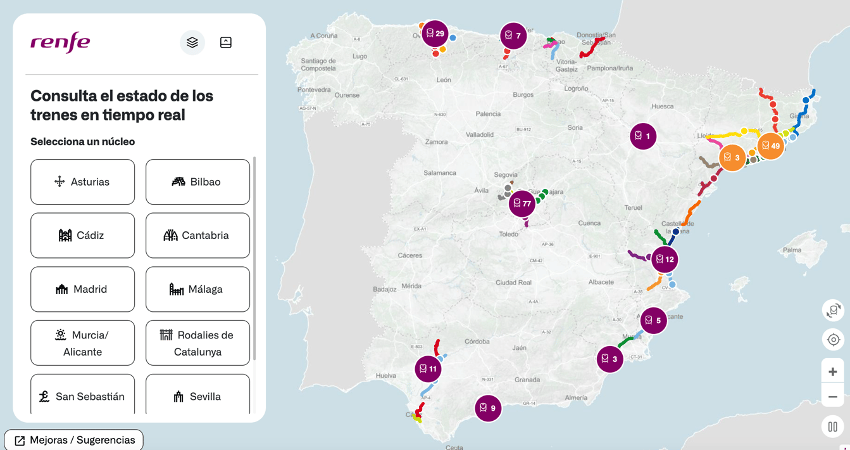Click the Valladolid label on map
The height and width of the screenshot is (450, 850).
(480, 134)
